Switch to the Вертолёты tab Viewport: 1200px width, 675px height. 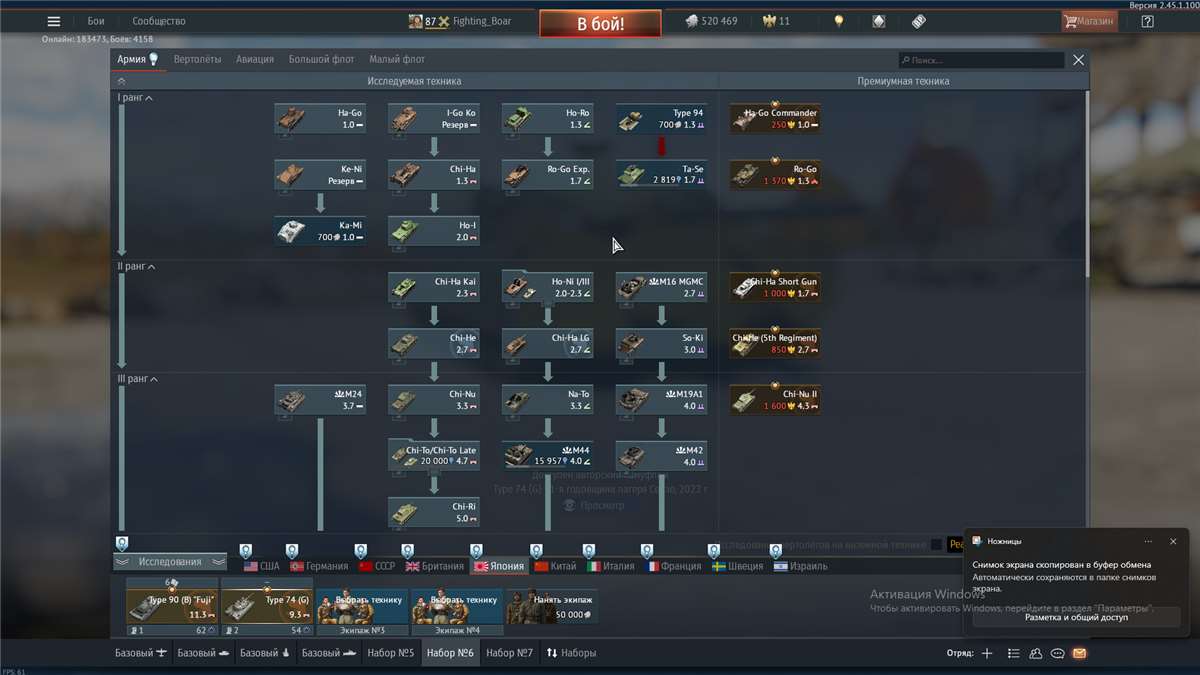[x=197, y=60]
